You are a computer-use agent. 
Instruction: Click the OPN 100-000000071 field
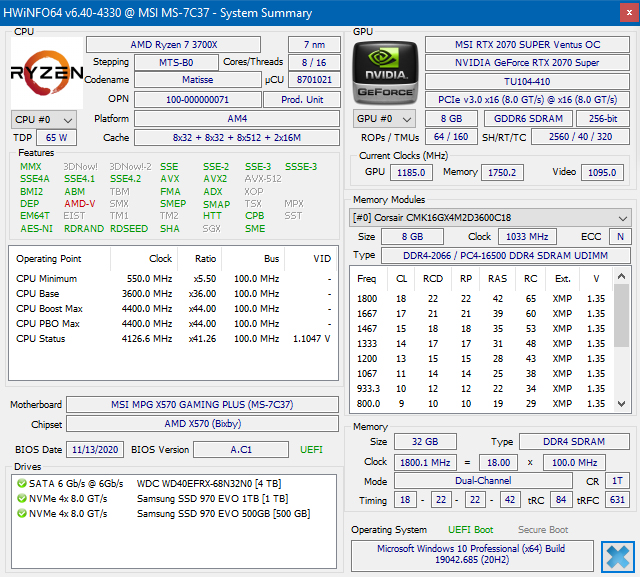click(x=198, y=100)
